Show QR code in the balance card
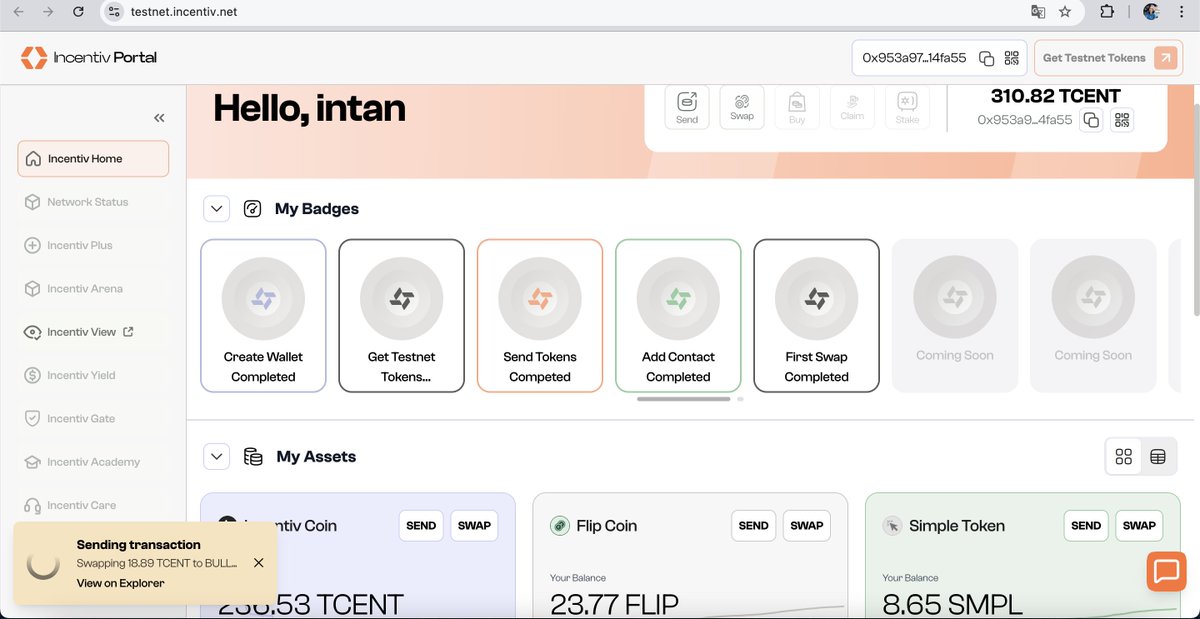The image size is (1200, 619). tap(1122, 120)
